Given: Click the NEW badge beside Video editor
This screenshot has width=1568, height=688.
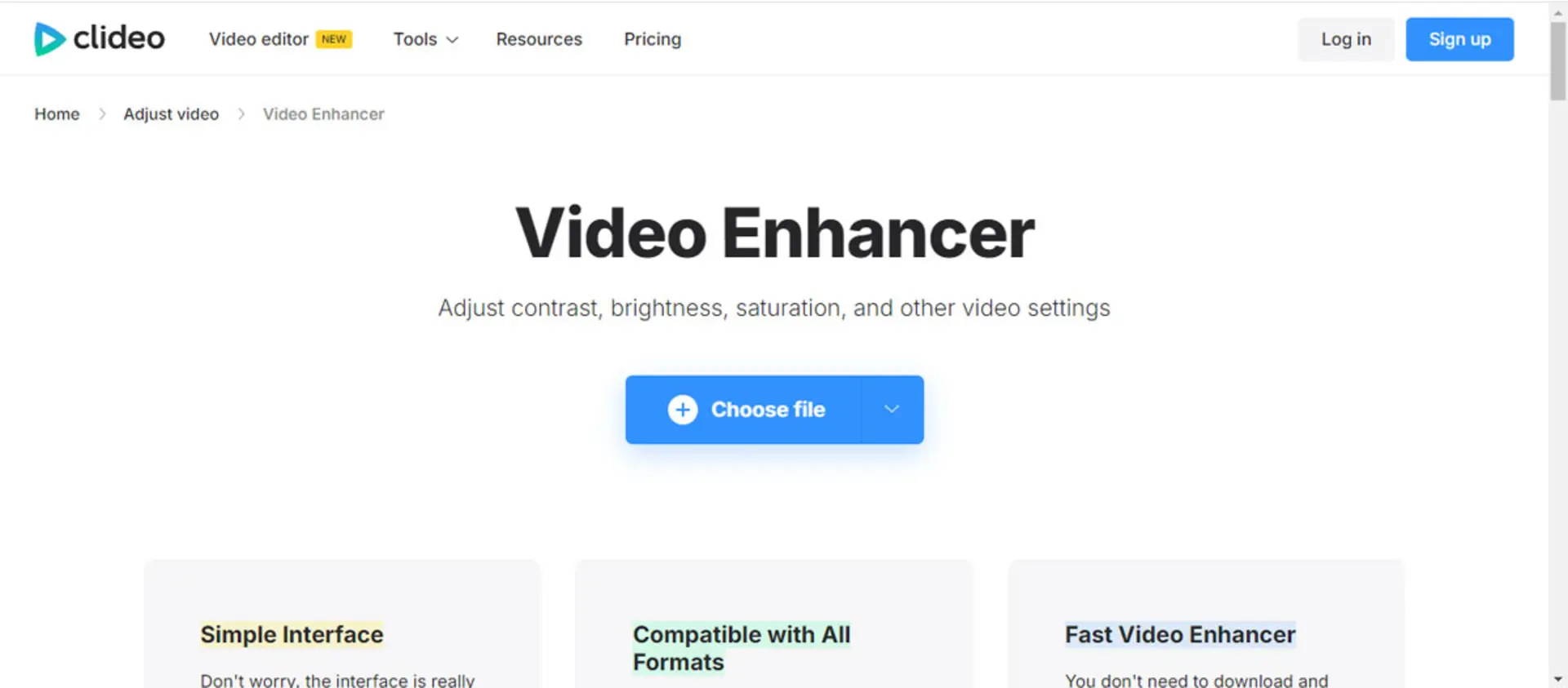Looking at the screenshot, I should 334,39.
